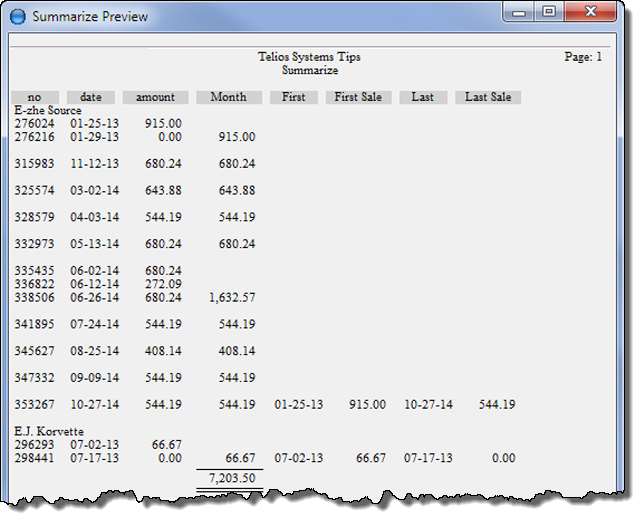
Task: Click the E-zhe Source group heading
Action: click(x=48, y=110)
